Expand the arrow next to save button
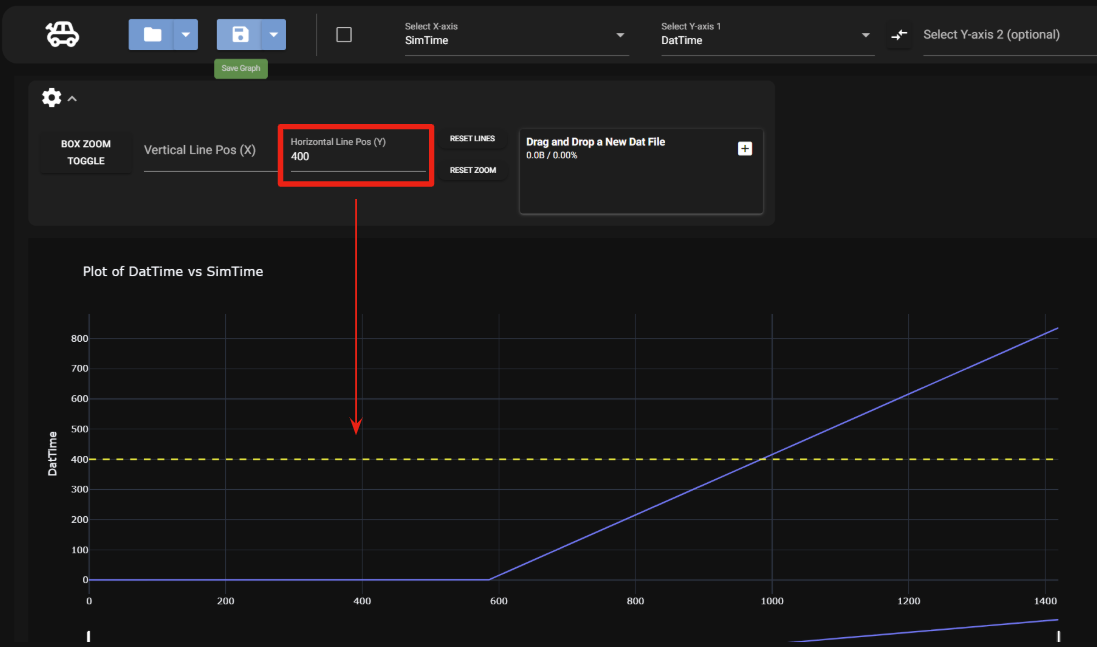 (x=273, y=35)
